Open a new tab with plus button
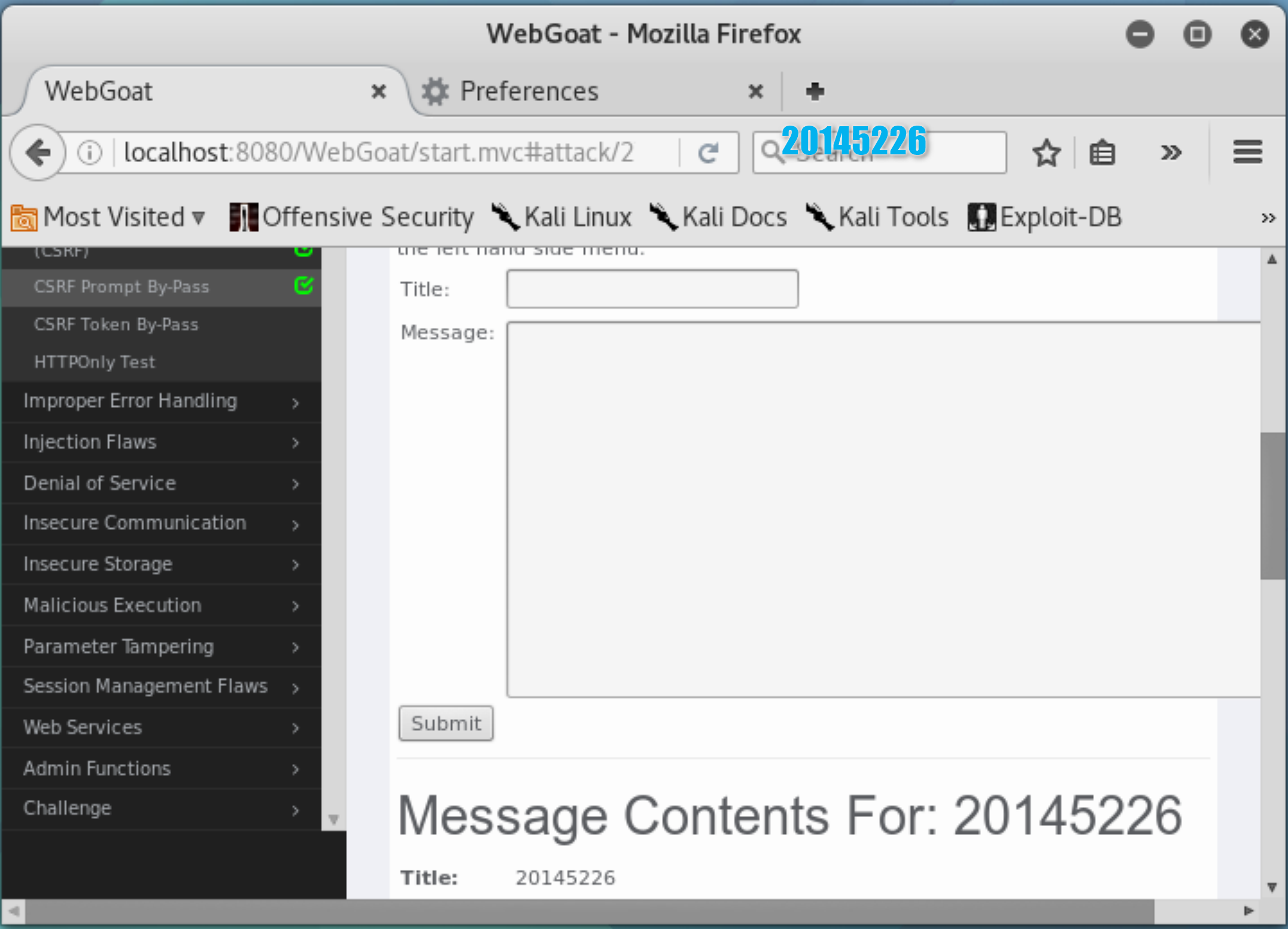Screen dimensions: 1288x929 click(x=815, y=91)
